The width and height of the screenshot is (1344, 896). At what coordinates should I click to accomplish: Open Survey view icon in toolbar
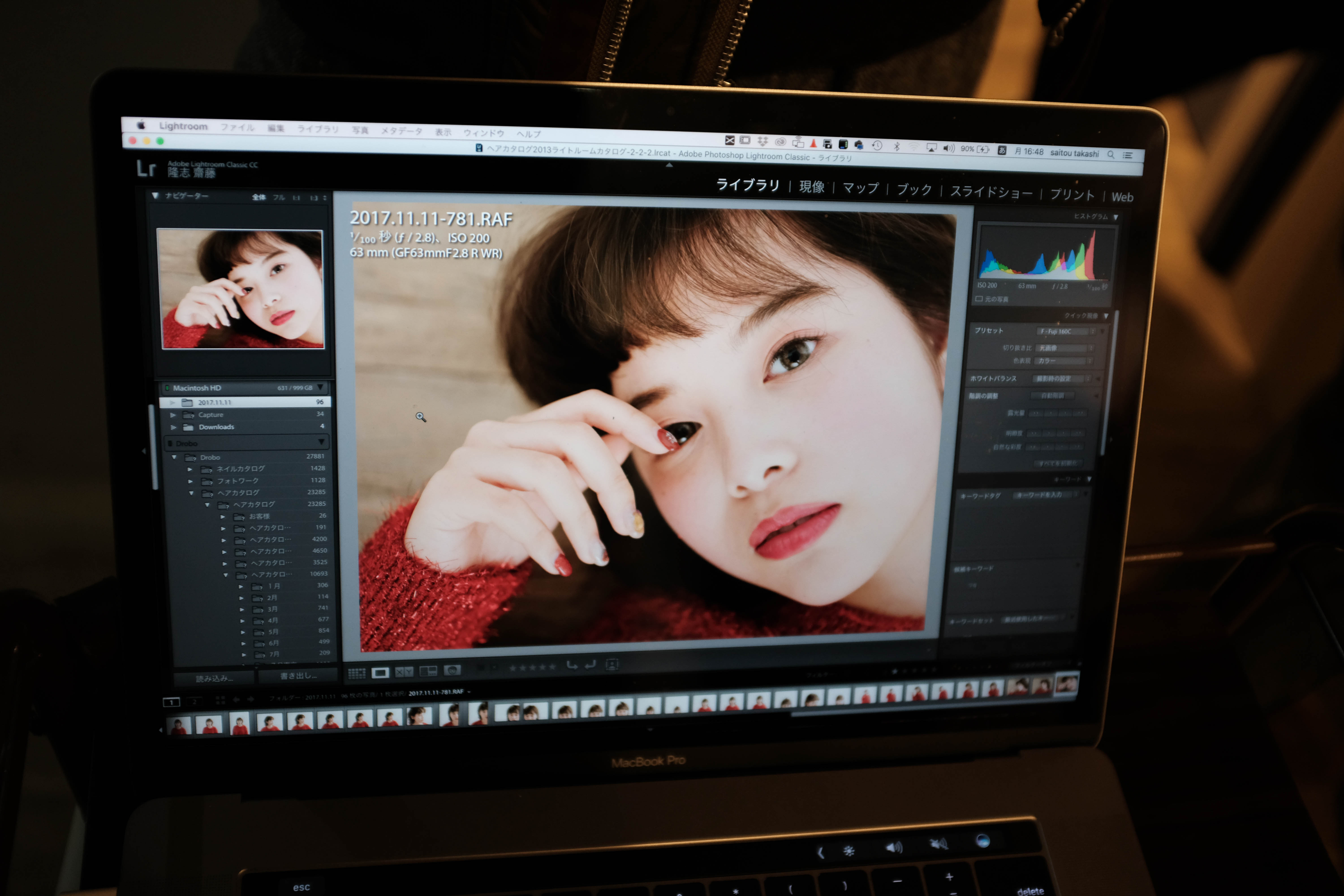[x=428, y=671]
